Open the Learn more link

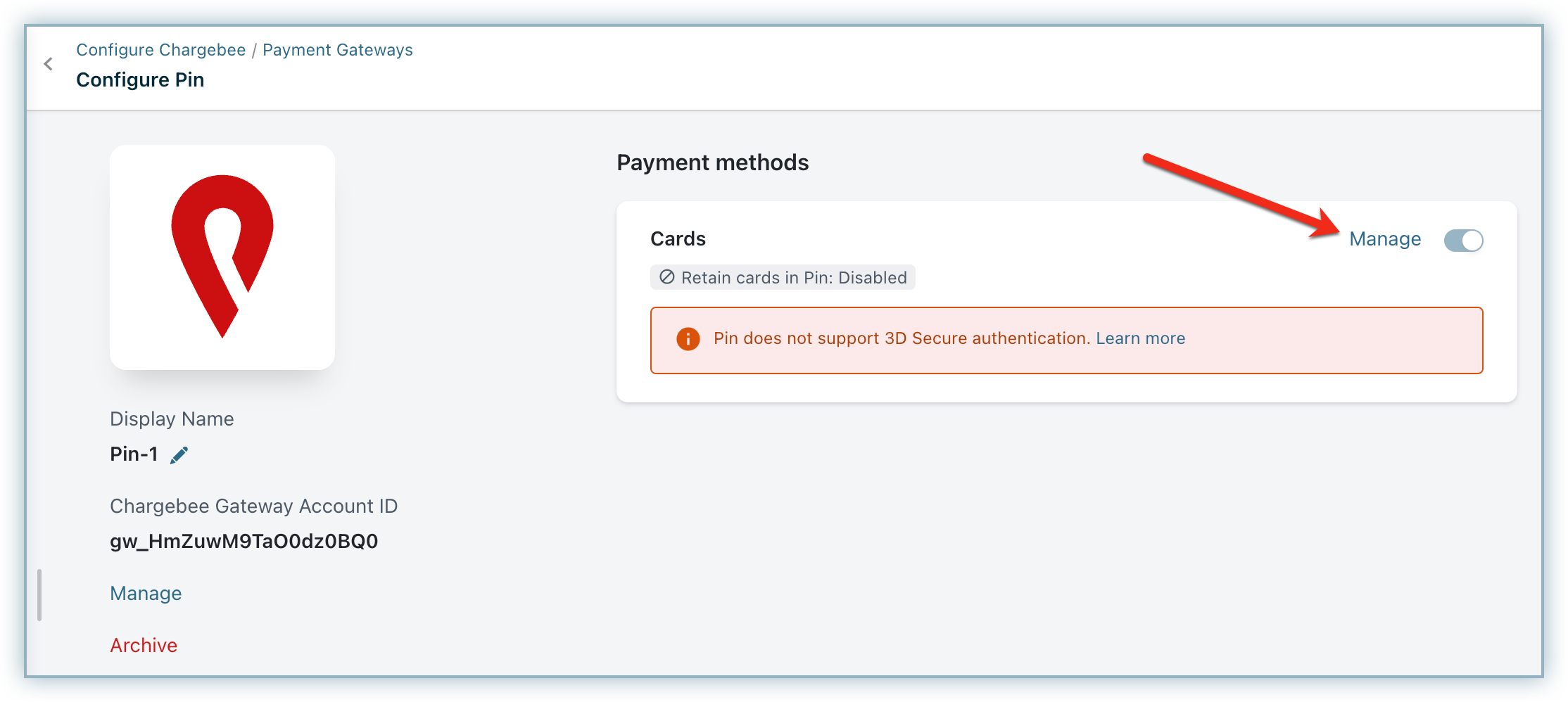click(x=1140, y=338)
